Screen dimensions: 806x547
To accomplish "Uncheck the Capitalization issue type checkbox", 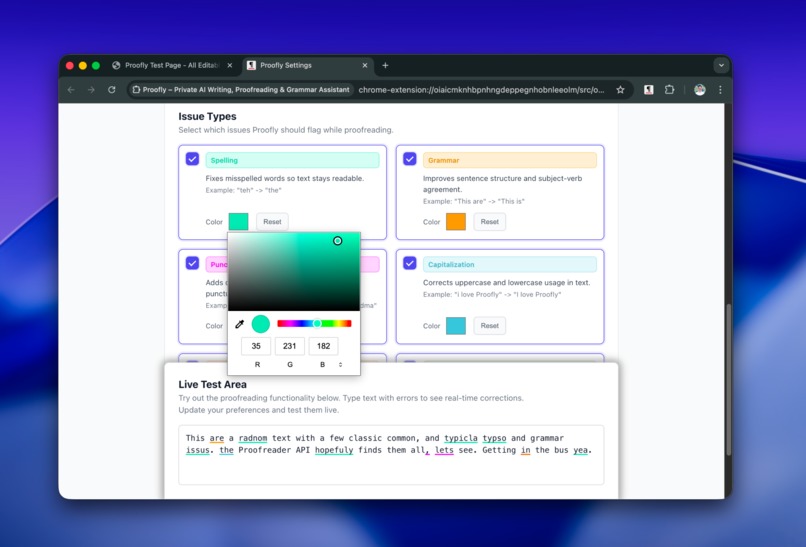I will (x=410, y=263).
